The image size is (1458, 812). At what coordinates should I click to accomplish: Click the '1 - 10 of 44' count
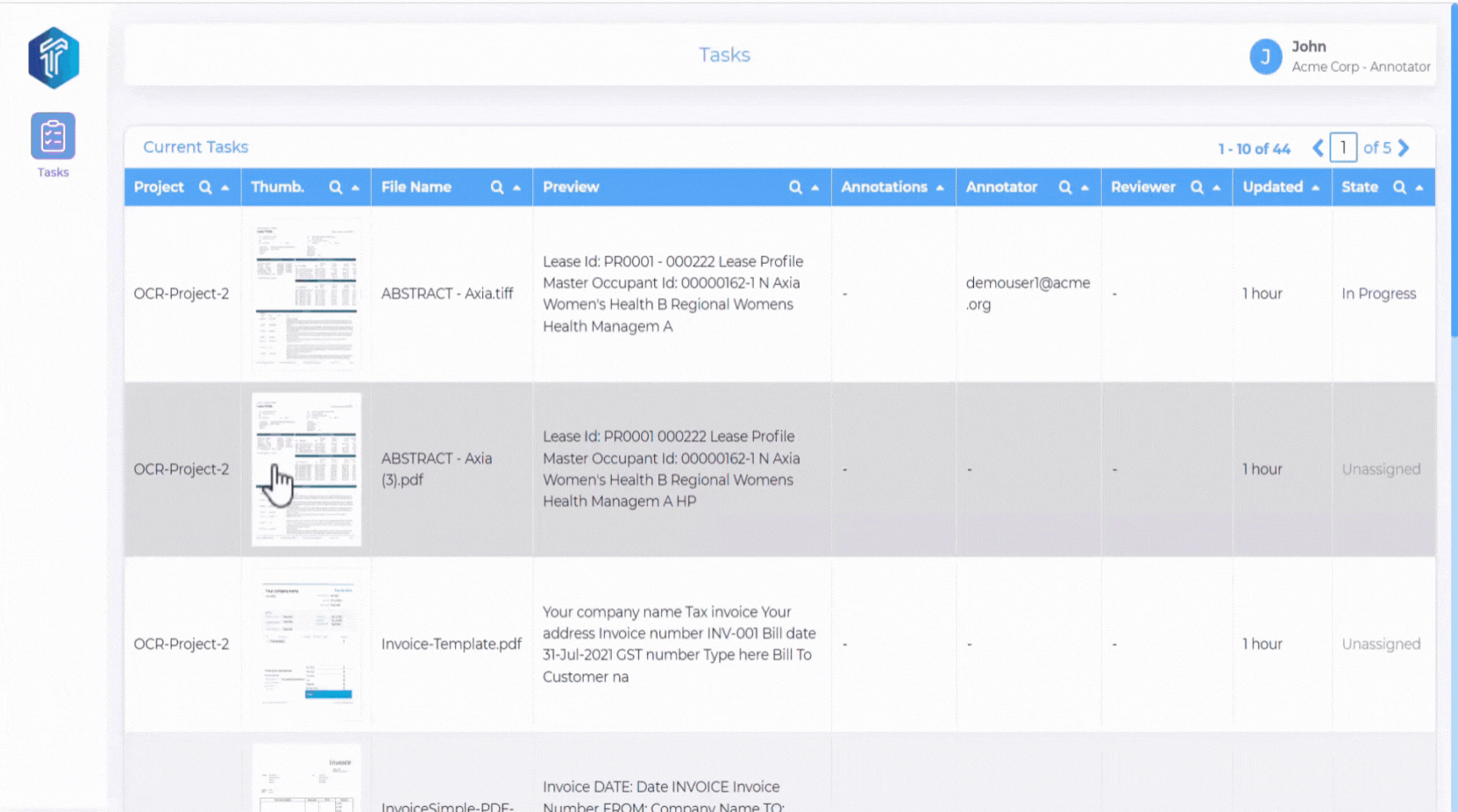1254,150
